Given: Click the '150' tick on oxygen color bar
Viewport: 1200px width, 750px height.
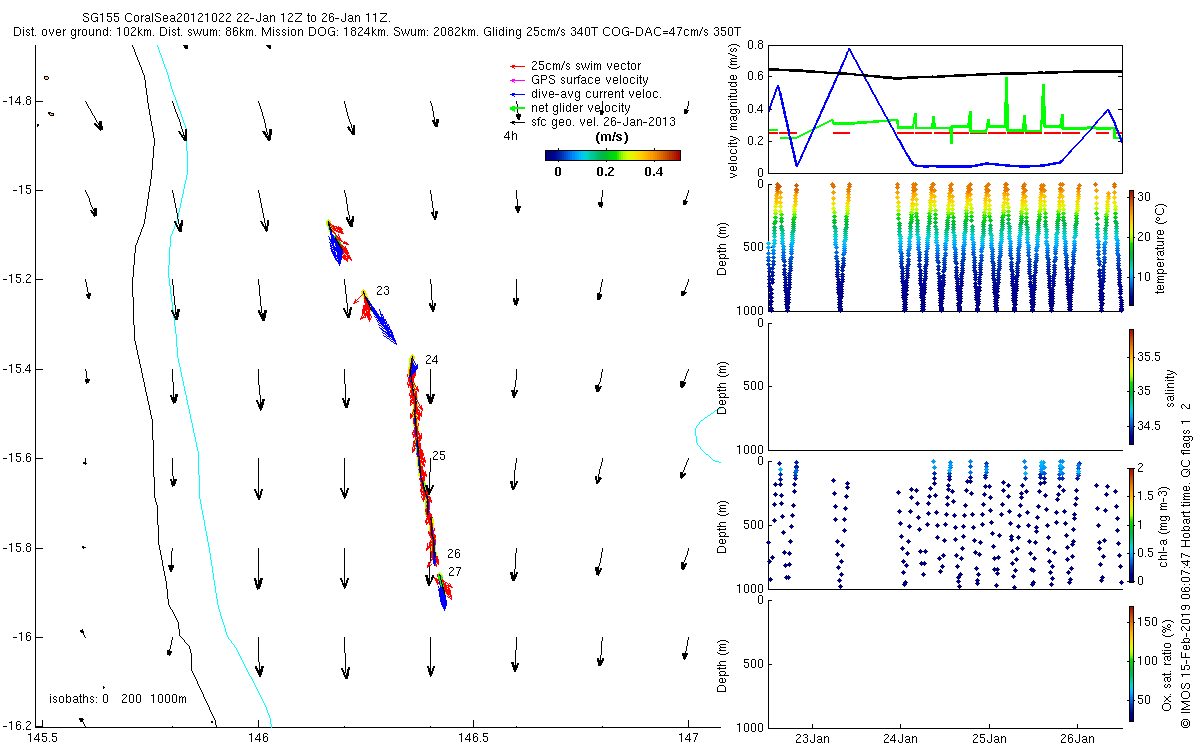Looking at the screenshot, I should click(1148, 620).
